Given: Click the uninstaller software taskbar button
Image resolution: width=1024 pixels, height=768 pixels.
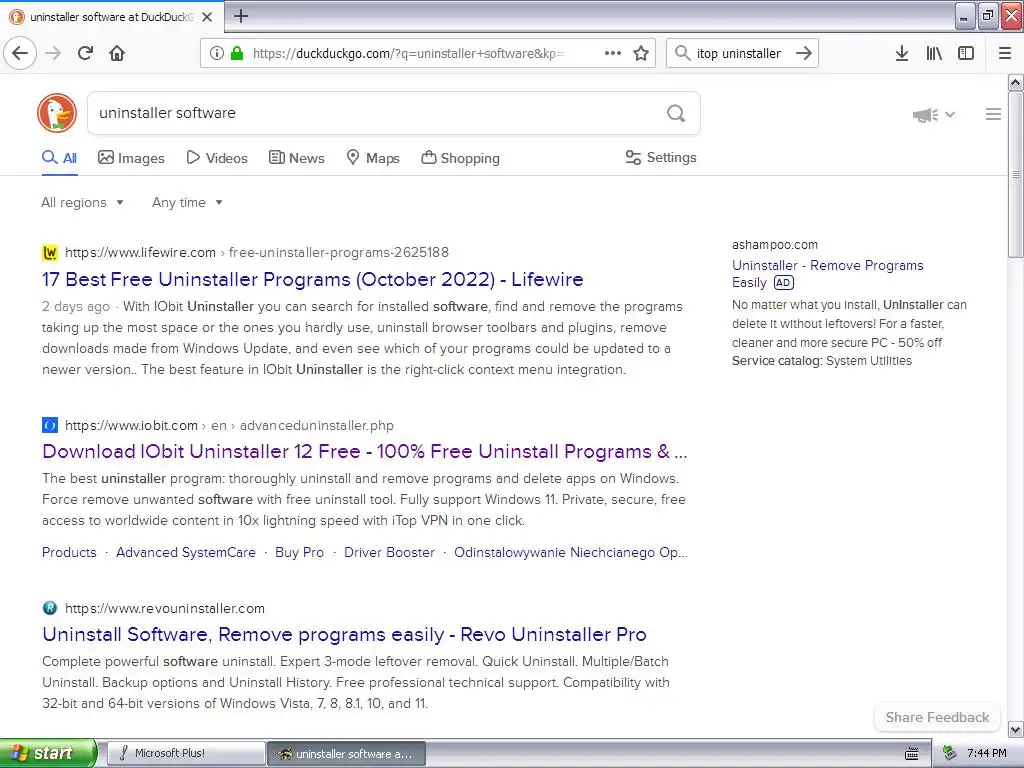Looking at the screenshot, I should (x=346, y=753).
